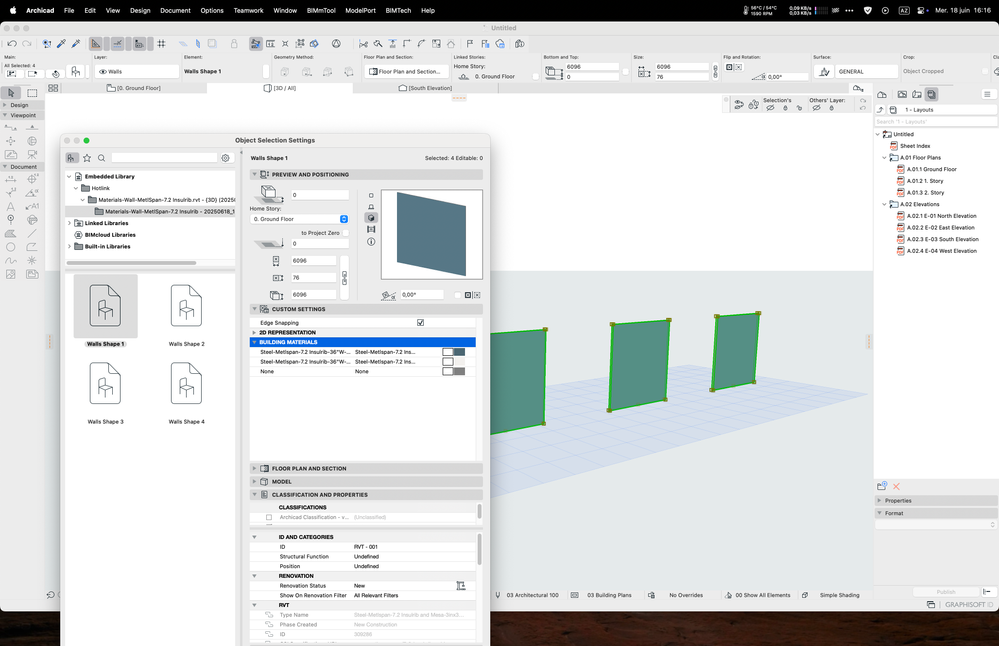
Task: Click the info icon beside the preview
Action: coord(371,241)
